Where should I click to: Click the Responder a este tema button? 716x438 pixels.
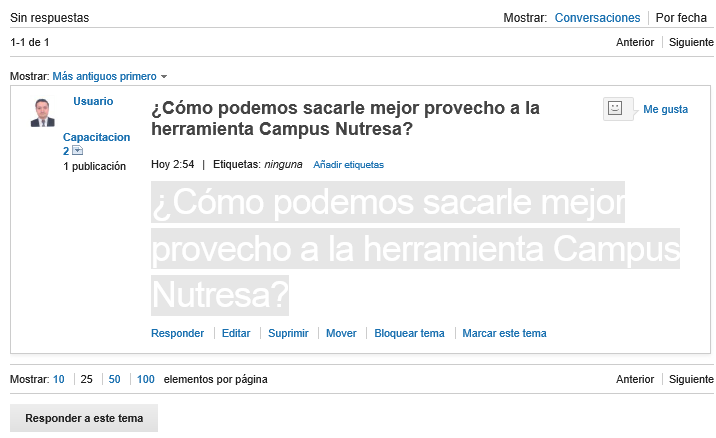click(84, 418)
